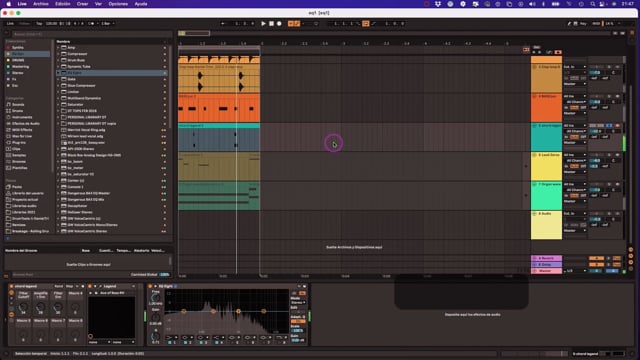Expand the Compressor folder in the browser

click(x=58, y=54)
